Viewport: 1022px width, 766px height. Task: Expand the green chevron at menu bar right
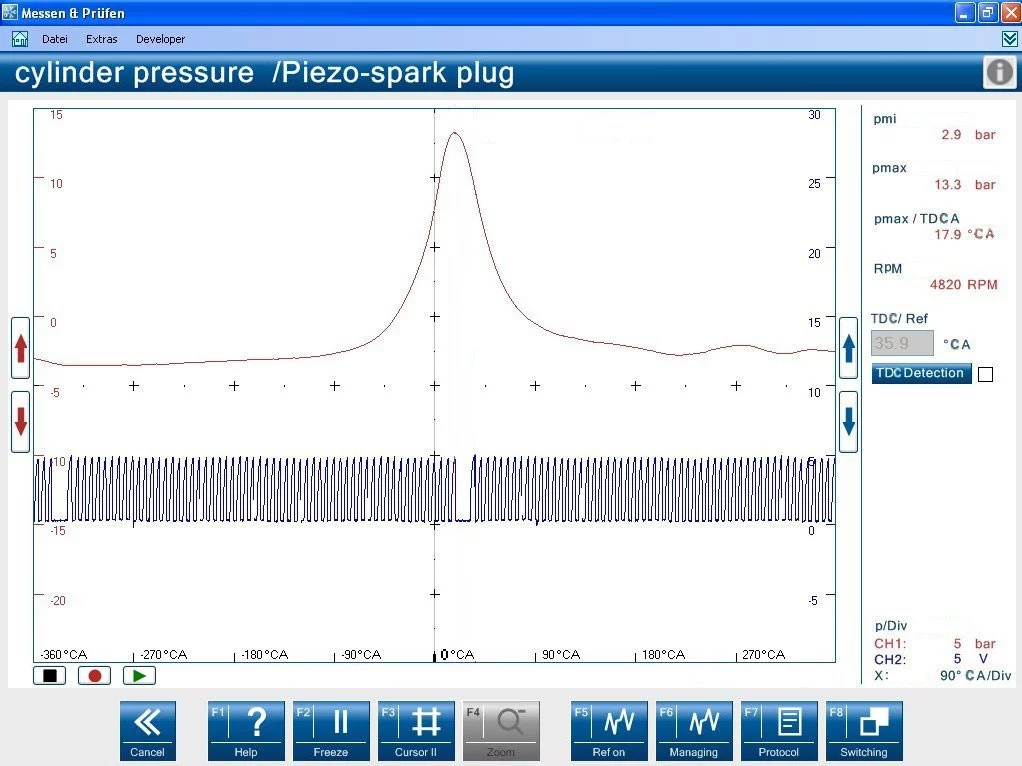(x=1009, y=39)
